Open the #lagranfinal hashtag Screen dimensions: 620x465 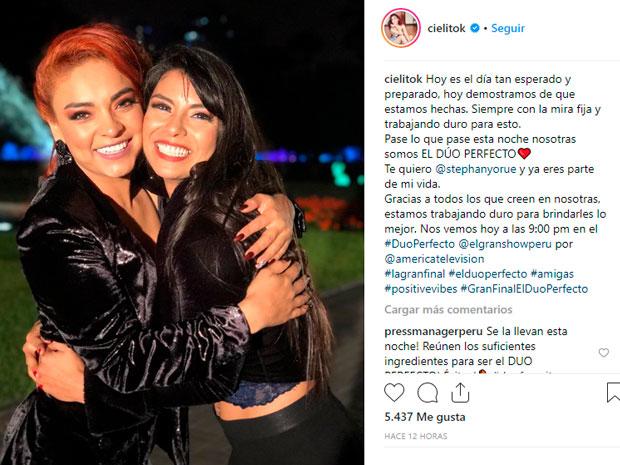[414, 274]
